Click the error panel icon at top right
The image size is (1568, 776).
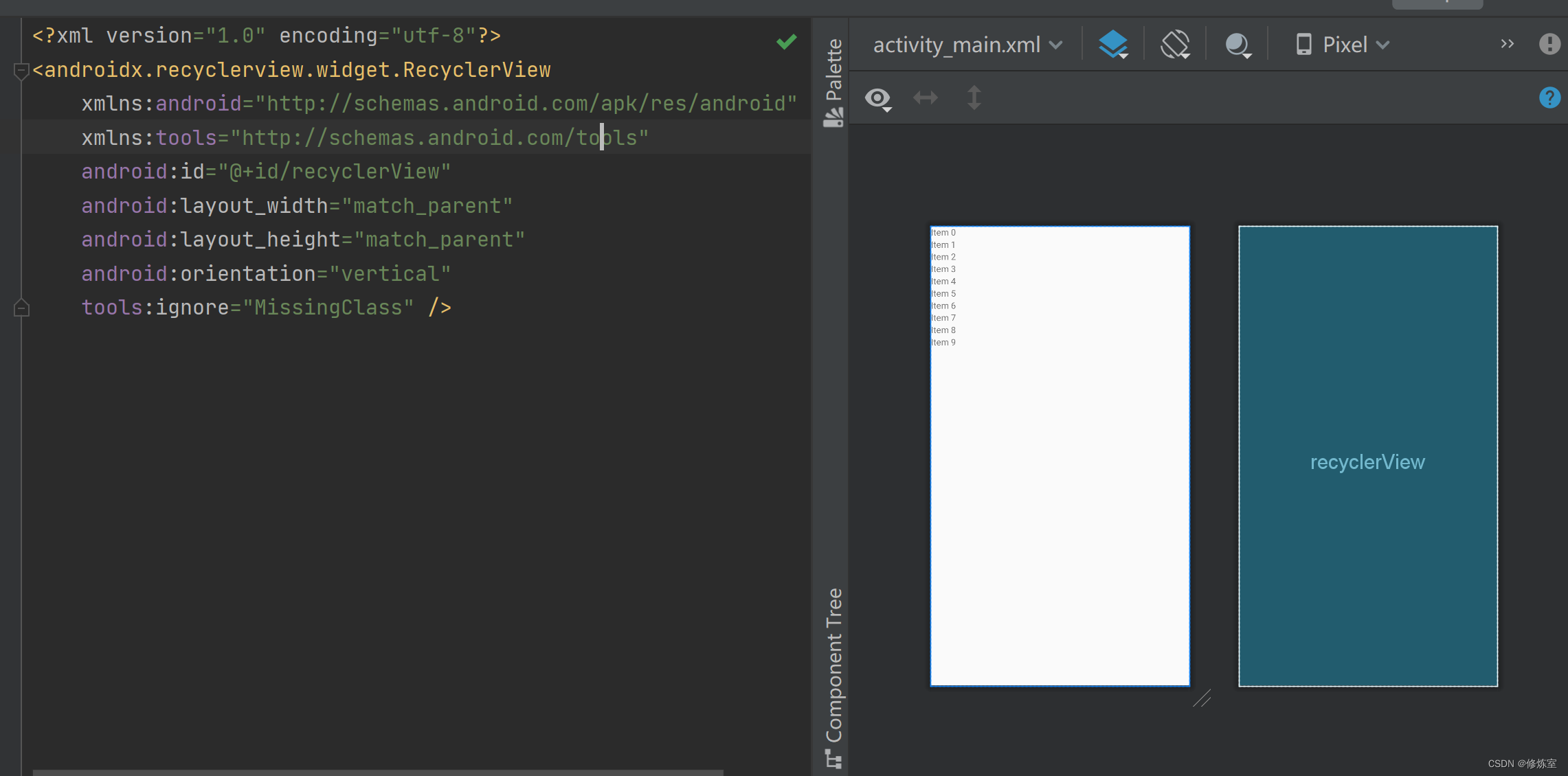tap(1549, 43)
